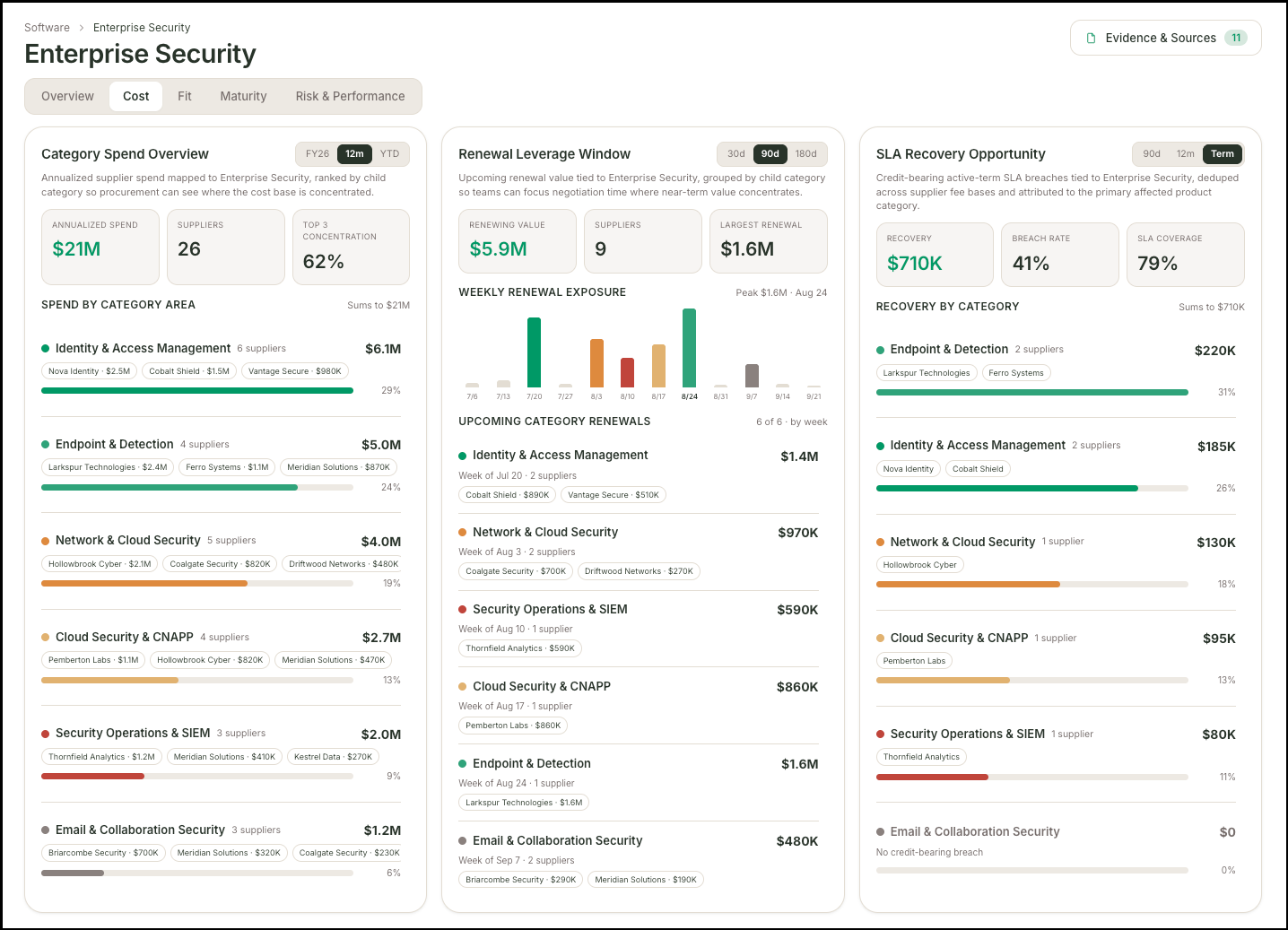The height and width of the screenshot is (930, 1288).
Task: Click Ferro Systems chip in SLA Recovery
Action: point(1016,373)
